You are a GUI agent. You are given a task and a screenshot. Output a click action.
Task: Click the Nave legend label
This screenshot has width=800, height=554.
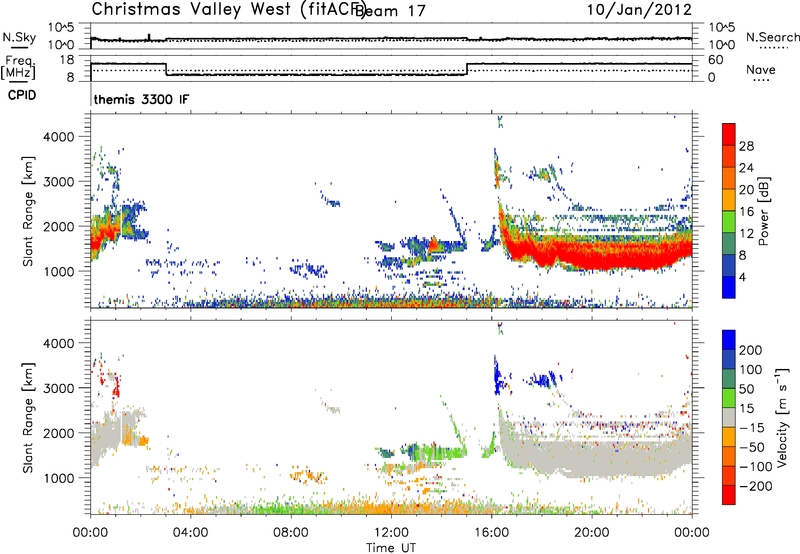(761, 70)
